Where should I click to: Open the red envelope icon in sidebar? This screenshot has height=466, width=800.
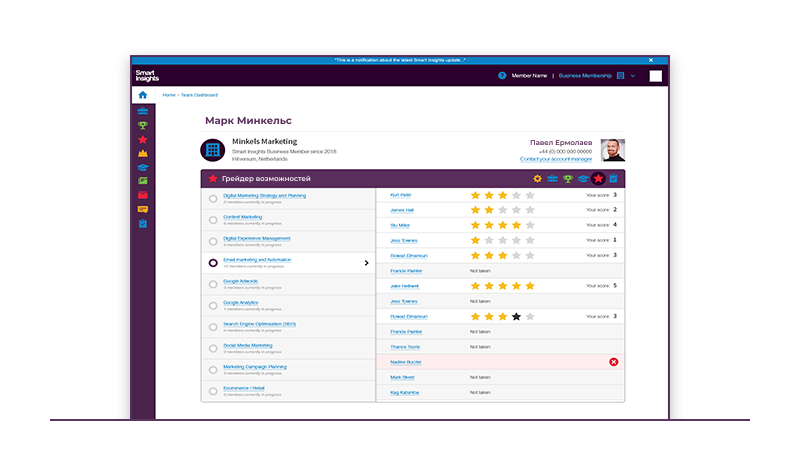[x=142, y=195]
